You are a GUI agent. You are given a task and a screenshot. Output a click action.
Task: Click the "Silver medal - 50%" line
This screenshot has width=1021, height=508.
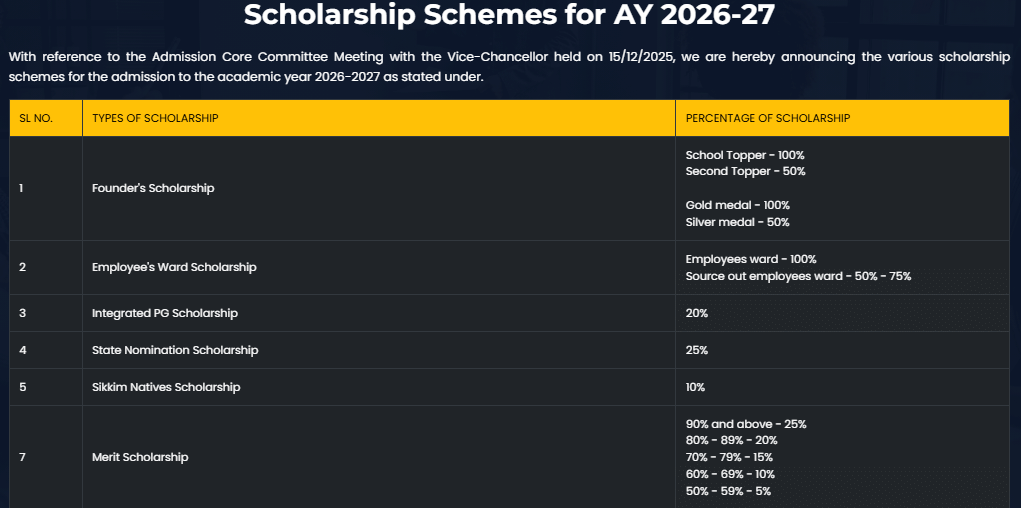click(x=737, y=222)
